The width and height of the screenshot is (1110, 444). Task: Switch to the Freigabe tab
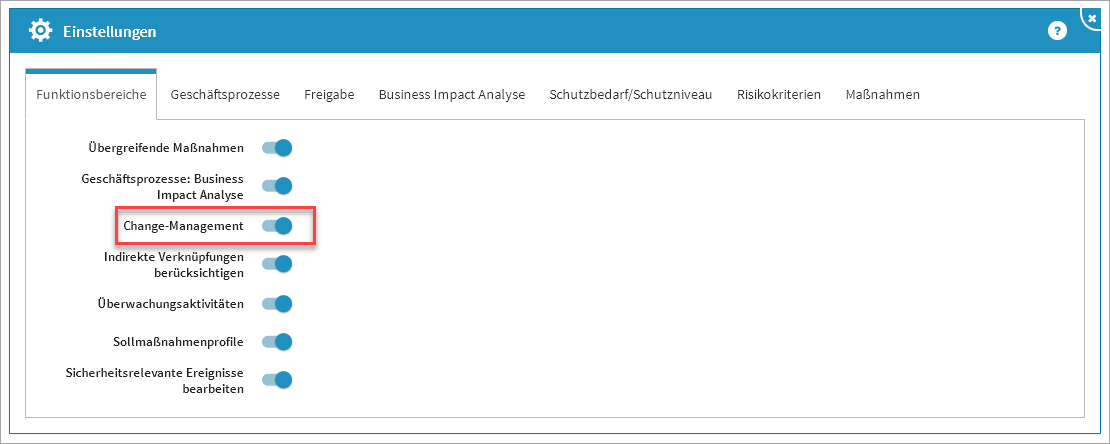pos(329,95)
